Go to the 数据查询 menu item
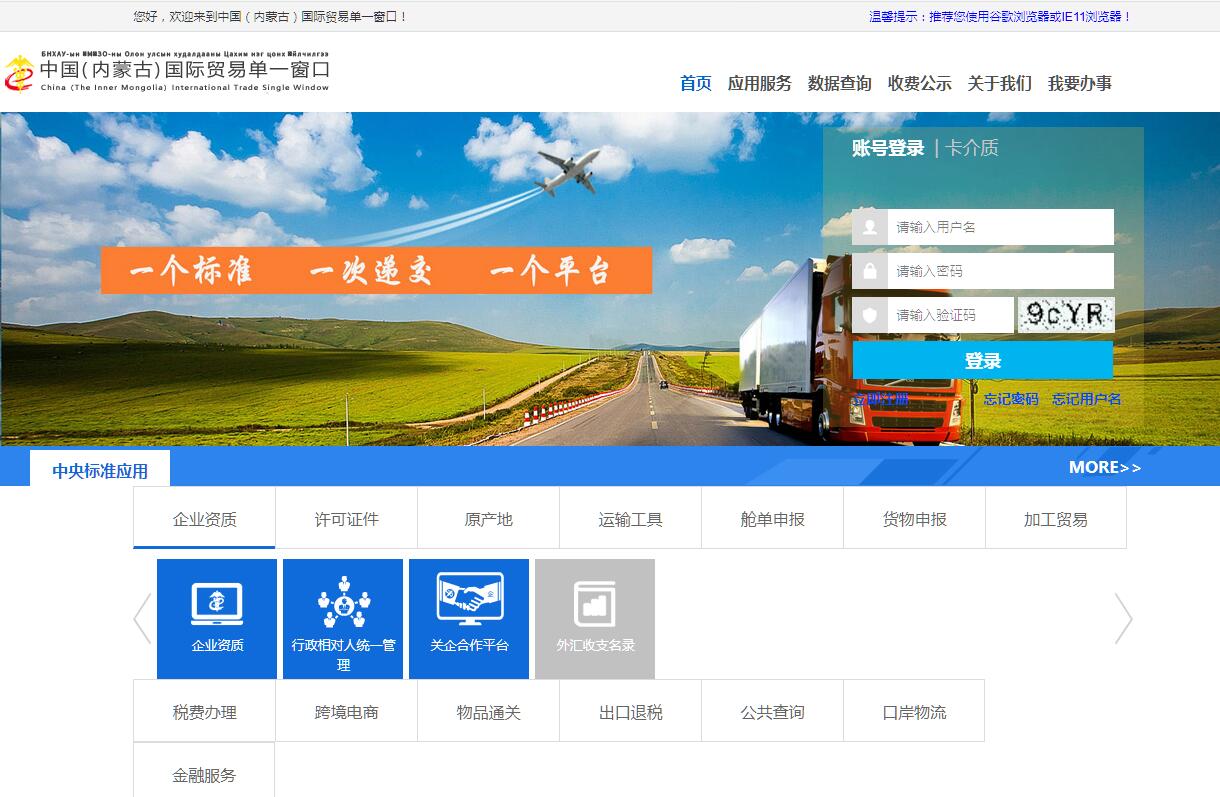 pyautogui.click(x=839, y=83)
